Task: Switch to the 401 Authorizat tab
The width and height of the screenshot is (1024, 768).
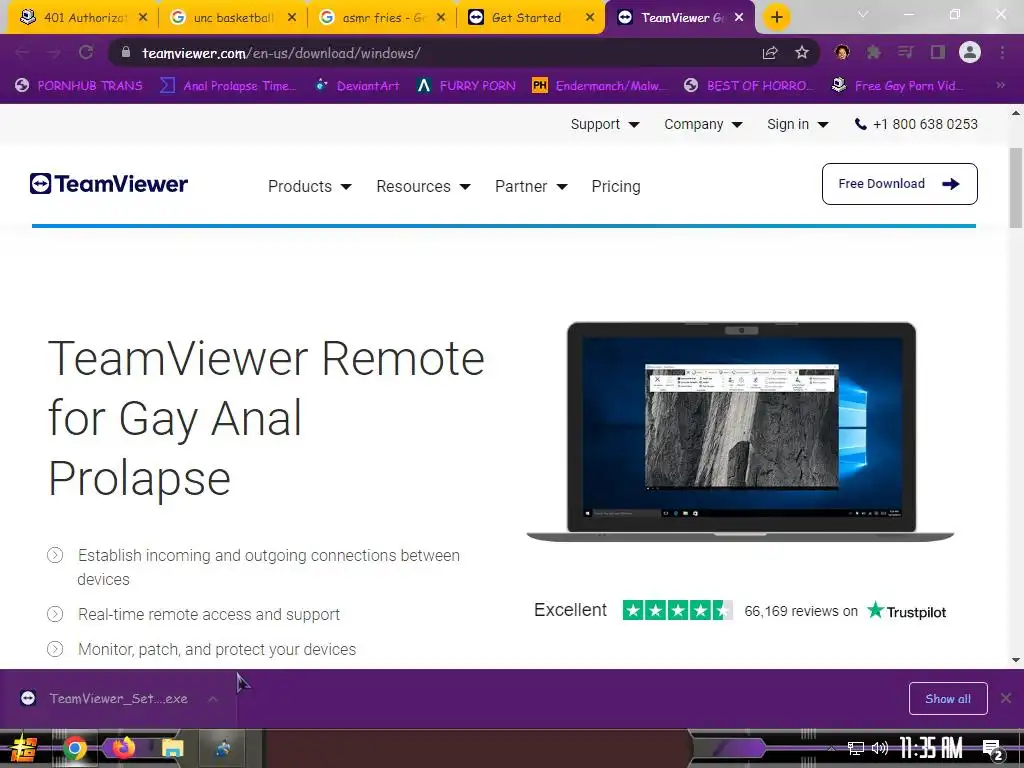Action: coord(81,18)
